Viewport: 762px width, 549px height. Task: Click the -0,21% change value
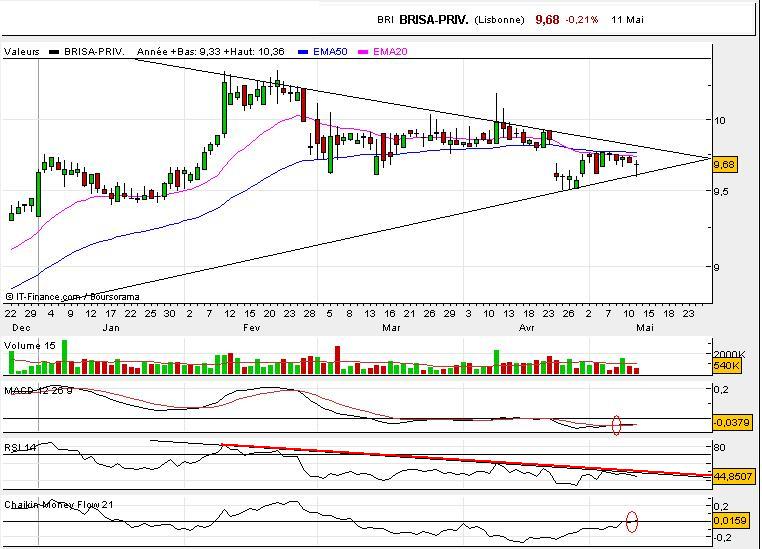582,20
